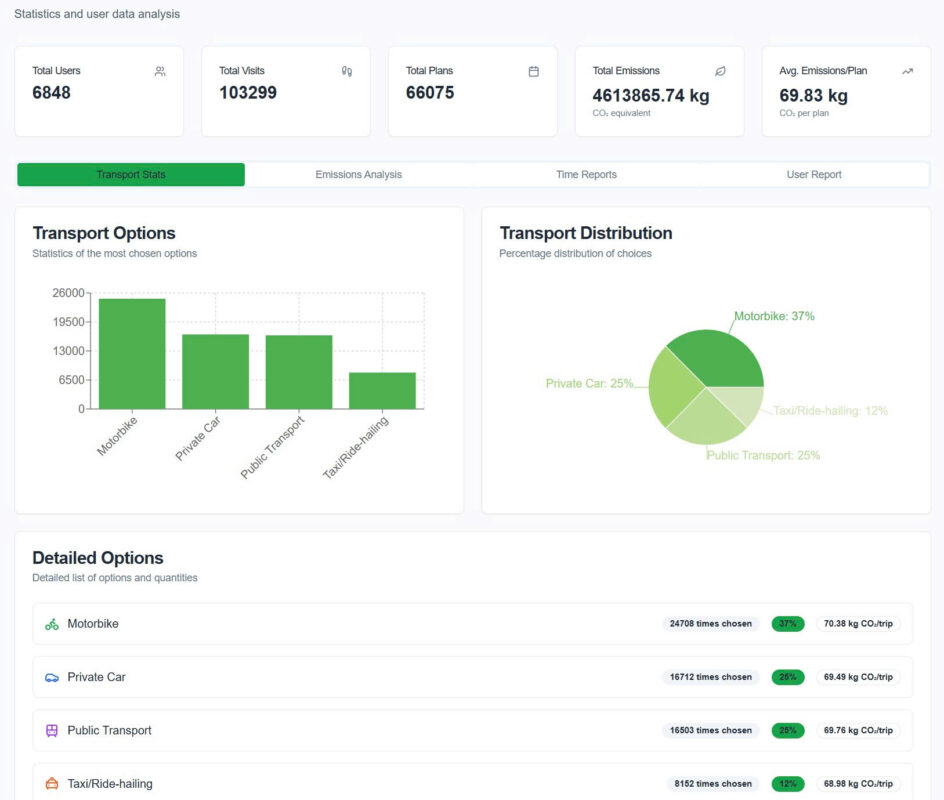Select the Transport Stats tab
Image resolution: width=944 pixels, height=800 pixels.
[131, 175]
